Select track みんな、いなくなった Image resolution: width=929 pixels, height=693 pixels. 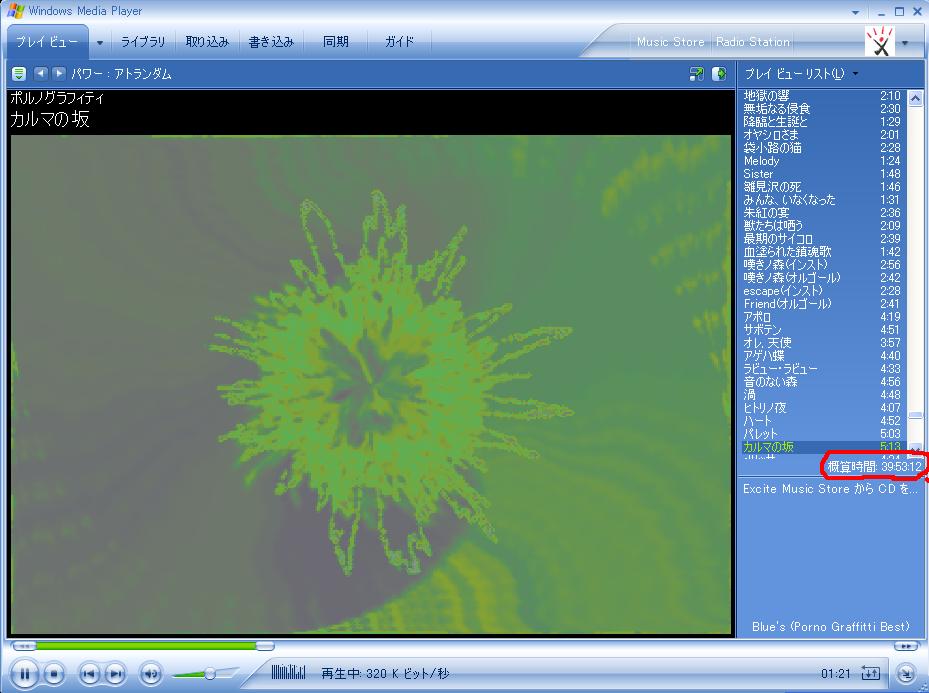point(822,200)
